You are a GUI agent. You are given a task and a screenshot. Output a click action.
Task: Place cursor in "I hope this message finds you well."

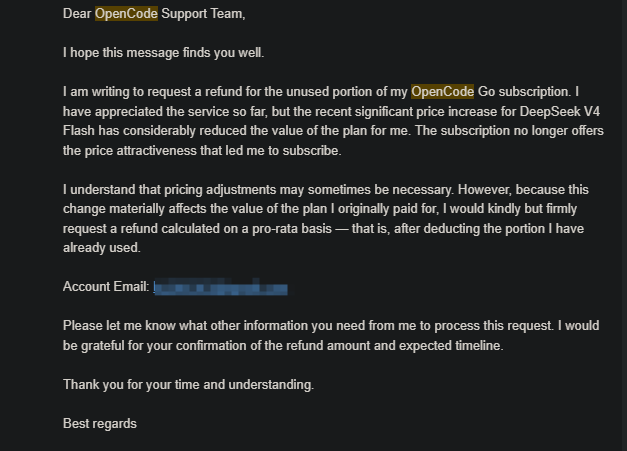click(164, 53)
